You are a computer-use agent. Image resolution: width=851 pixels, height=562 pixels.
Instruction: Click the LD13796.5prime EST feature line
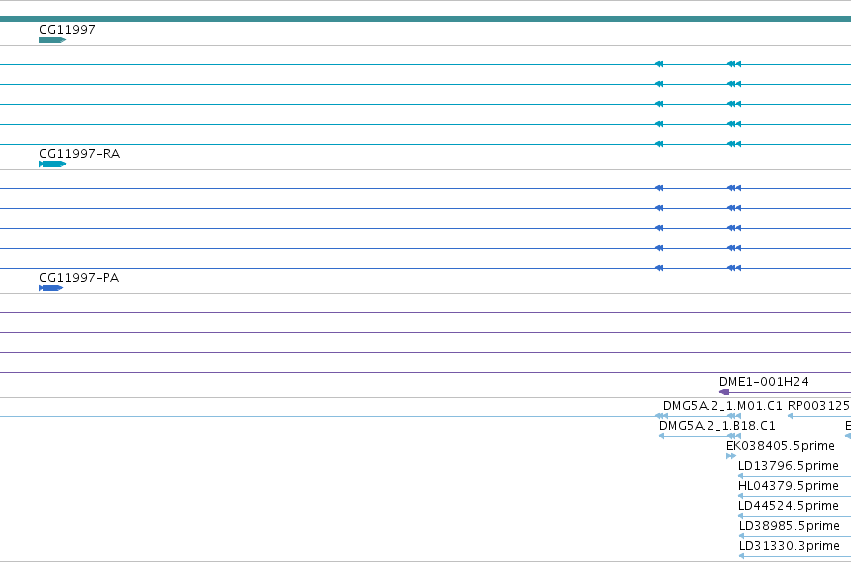795,476
